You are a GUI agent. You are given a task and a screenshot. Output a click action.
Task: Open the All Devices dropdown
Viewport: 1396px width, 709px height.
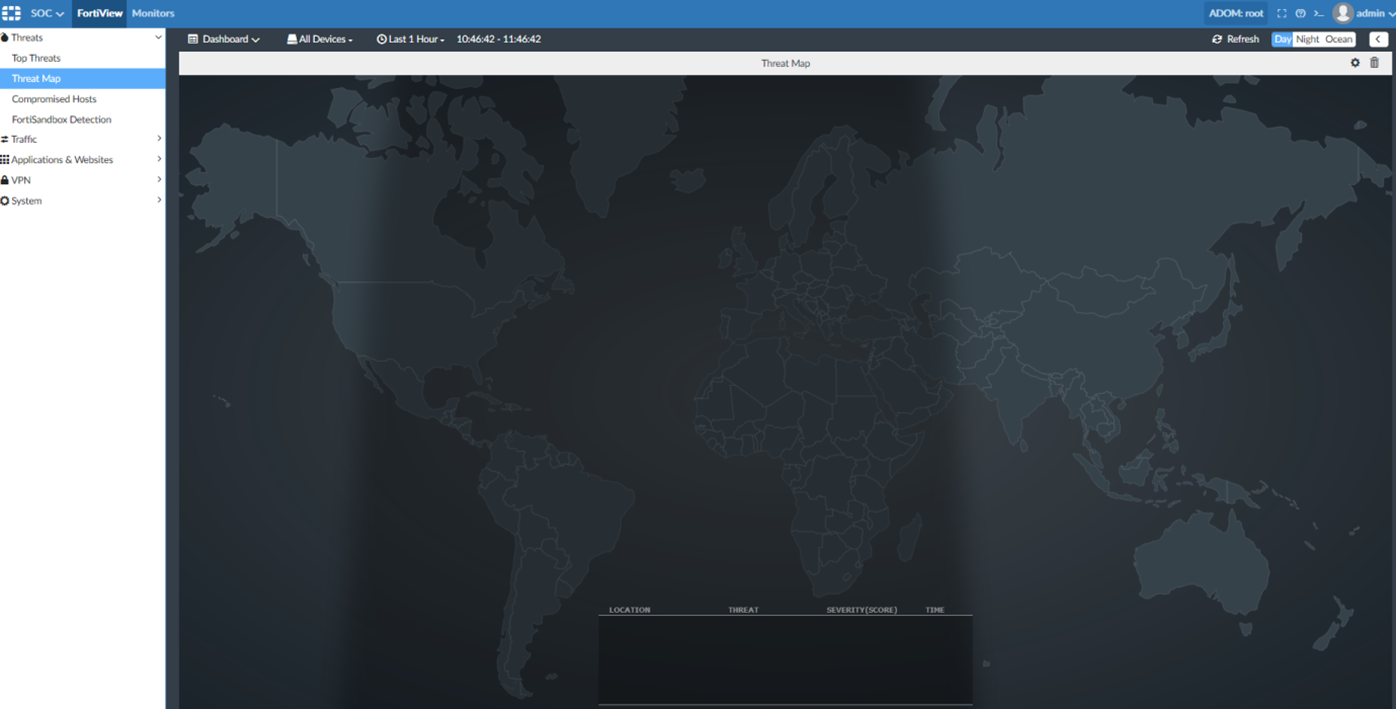tap(320, 39)
